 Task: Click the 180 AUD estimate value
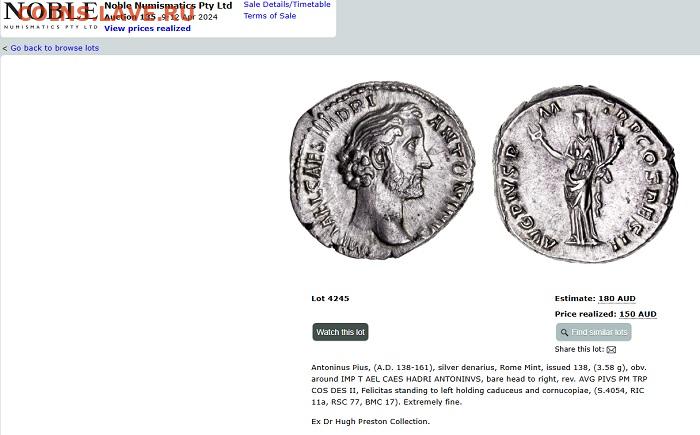pos(617,298)
